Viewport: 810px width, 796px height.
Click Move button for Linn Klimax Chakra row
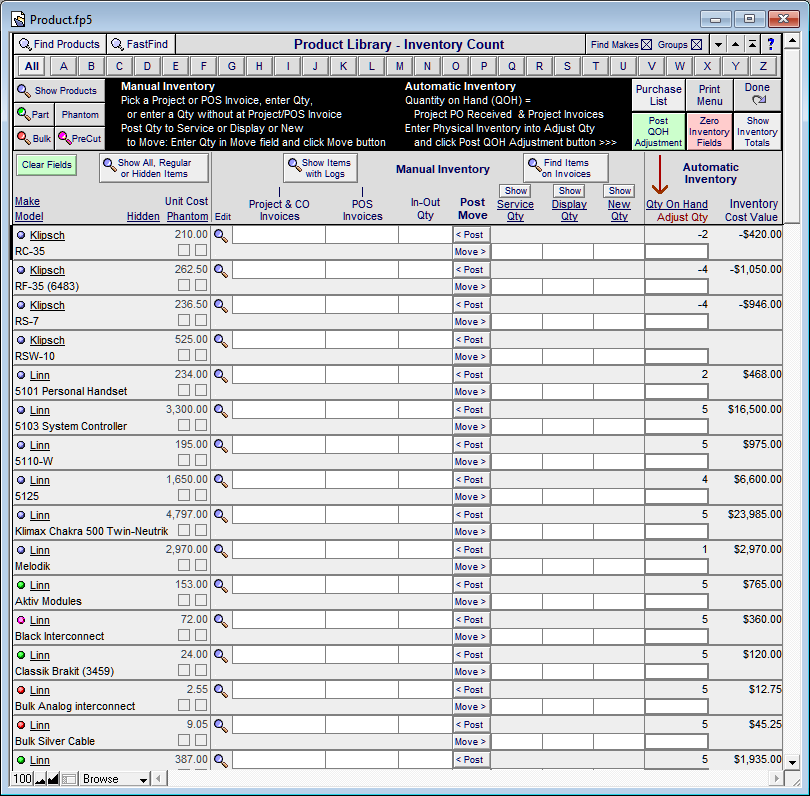coord(471,532)
